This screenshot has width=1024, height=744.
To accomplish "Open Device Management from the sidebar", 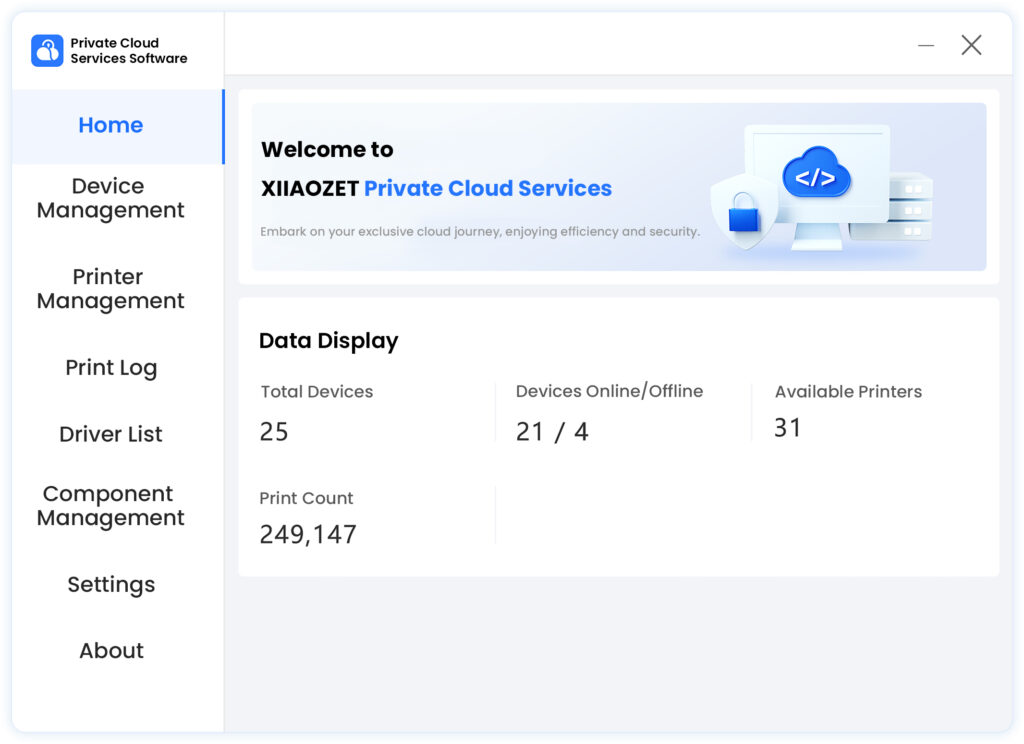I will [111, 198].
